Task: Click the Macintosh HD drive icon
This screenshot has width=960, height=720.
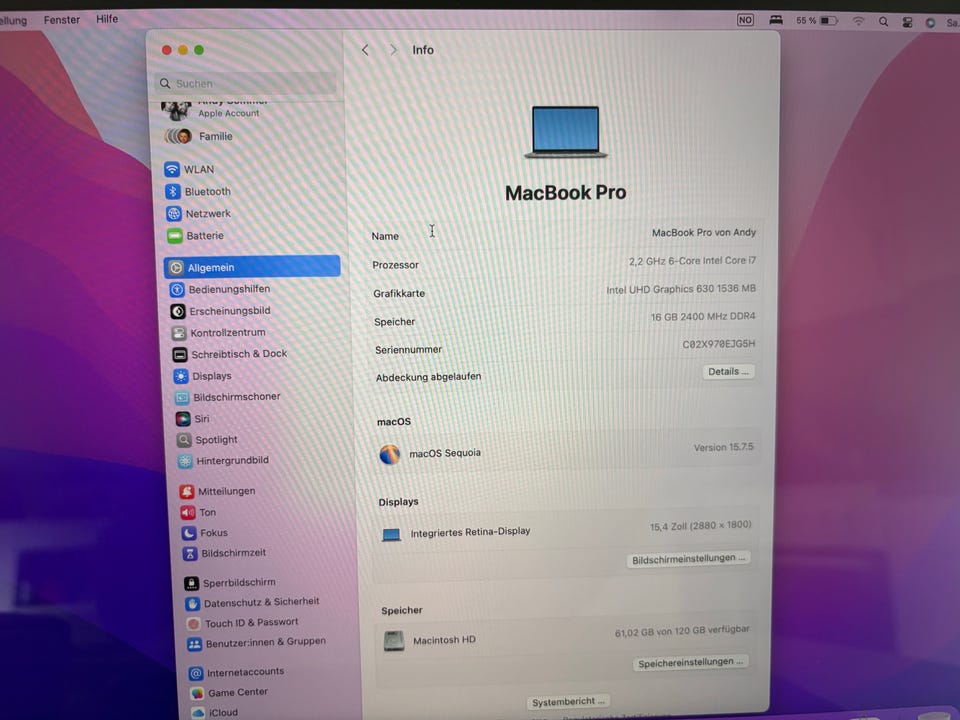Action: tap(394, 641)
